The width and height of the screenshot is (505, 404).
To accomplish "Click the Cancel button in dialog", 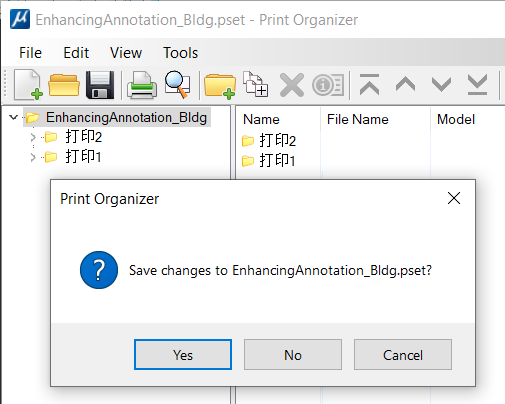I will [x=403, y=355].
